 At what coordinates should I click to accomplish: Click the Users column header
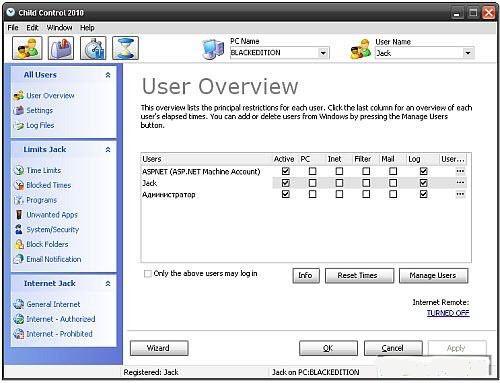[x=206, y=159]
